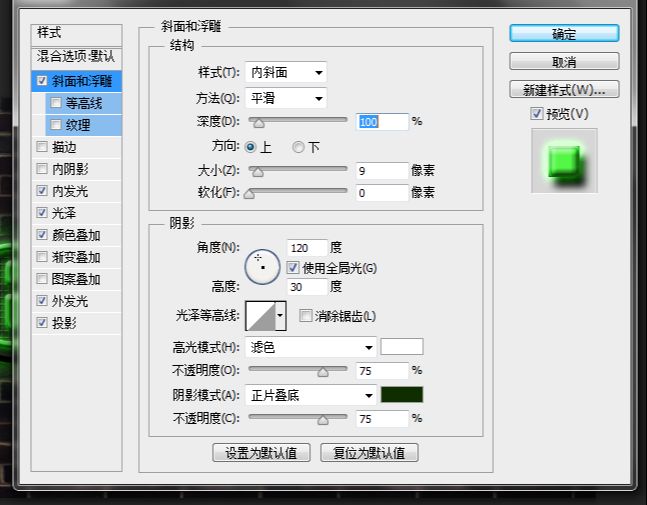This screenshot has width=647, height=505.
Task: Click the 取消 cancel button
Action: pos(564,62)
